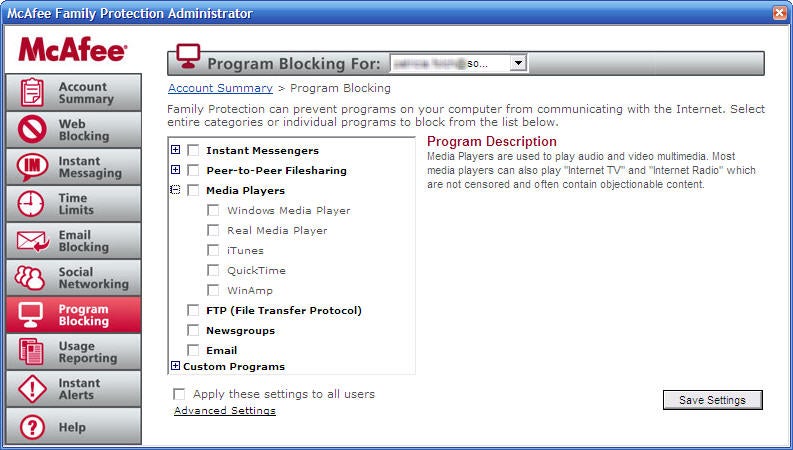Collapse the Media Players tree node
The width and height of the screenshot is (793, 450).
pos(175,190)
